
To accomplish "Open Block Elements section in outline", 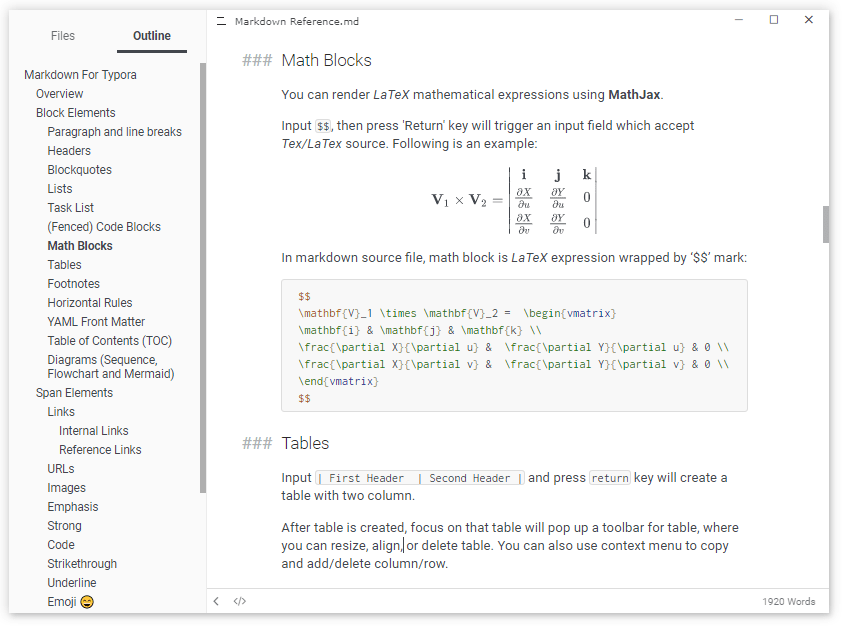I will (x=76, y=113).
